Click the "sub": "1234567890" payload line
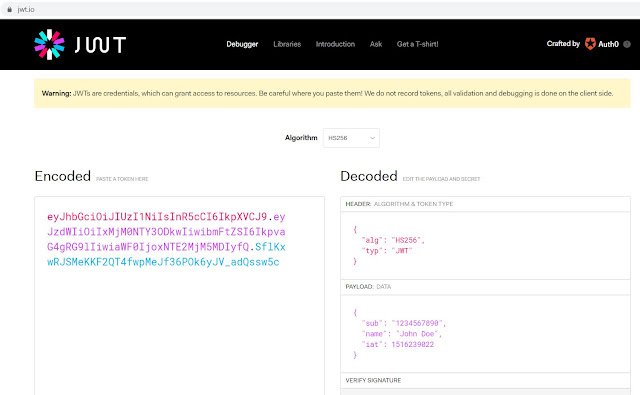 tap(404, 323)
